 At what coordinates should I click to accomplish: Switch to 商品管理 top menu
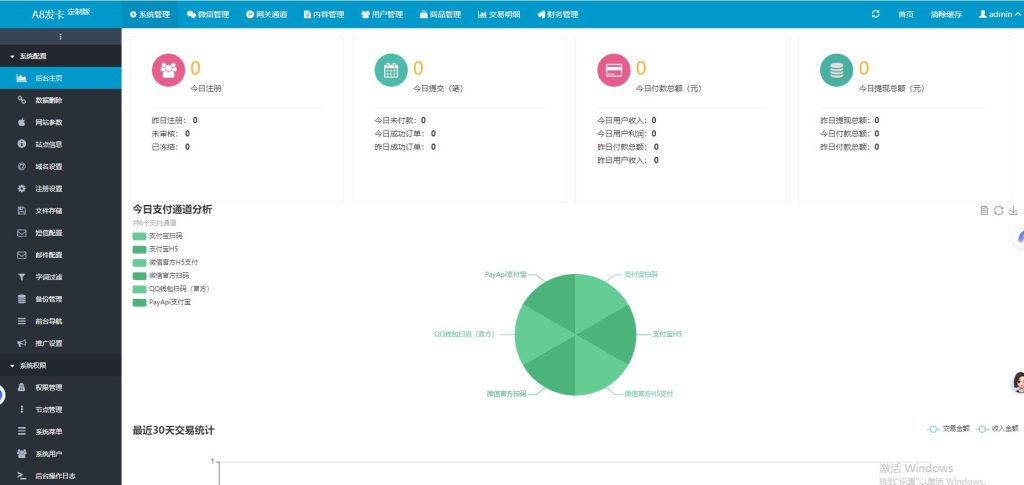pyautogui.click(x=440, y=14)
